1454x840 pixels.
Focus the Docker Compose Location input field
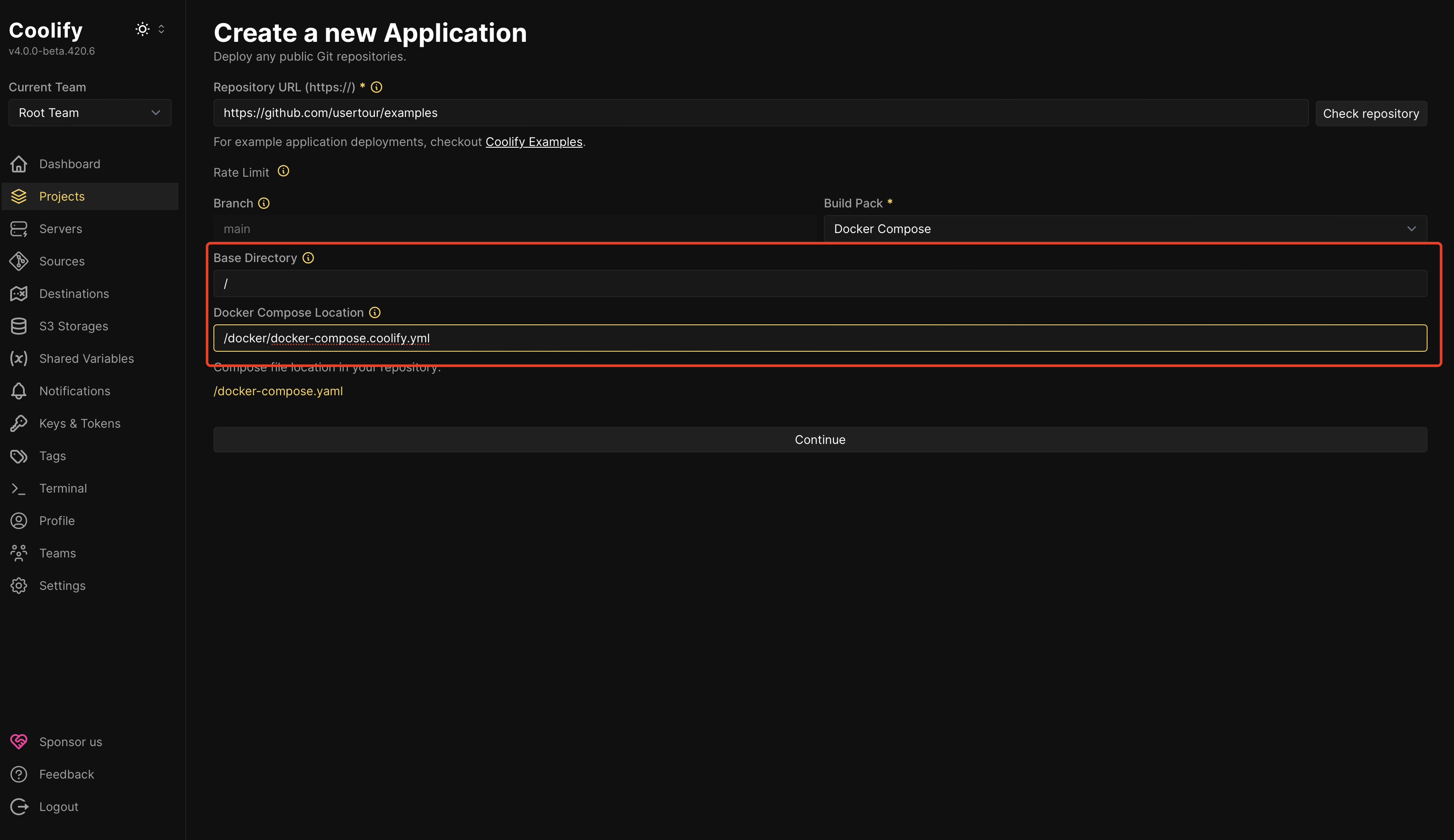tap(819, 338)
